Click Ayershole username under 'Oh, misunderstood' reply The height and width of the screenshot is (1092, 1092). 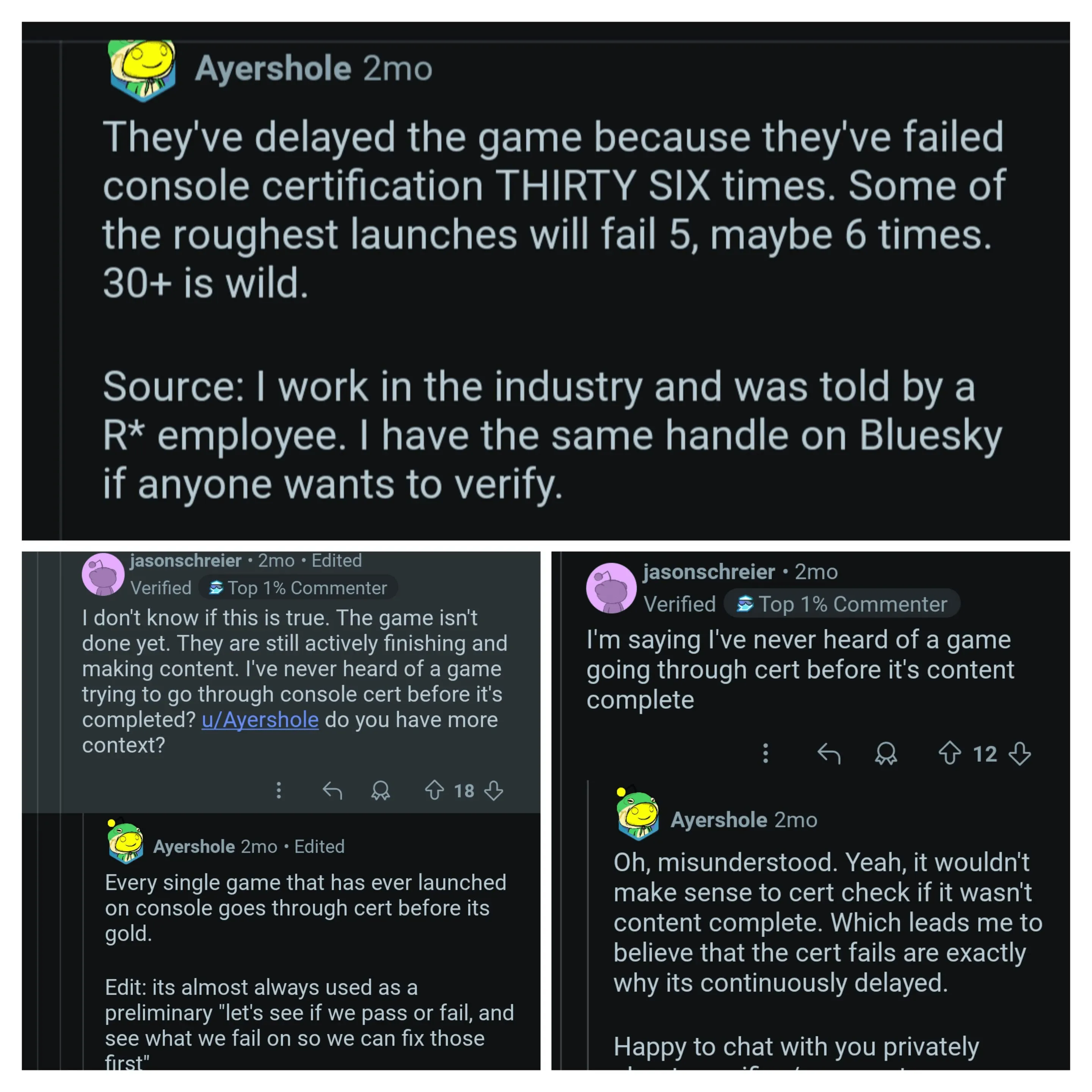pyautogui.click(x=719, y=819)
